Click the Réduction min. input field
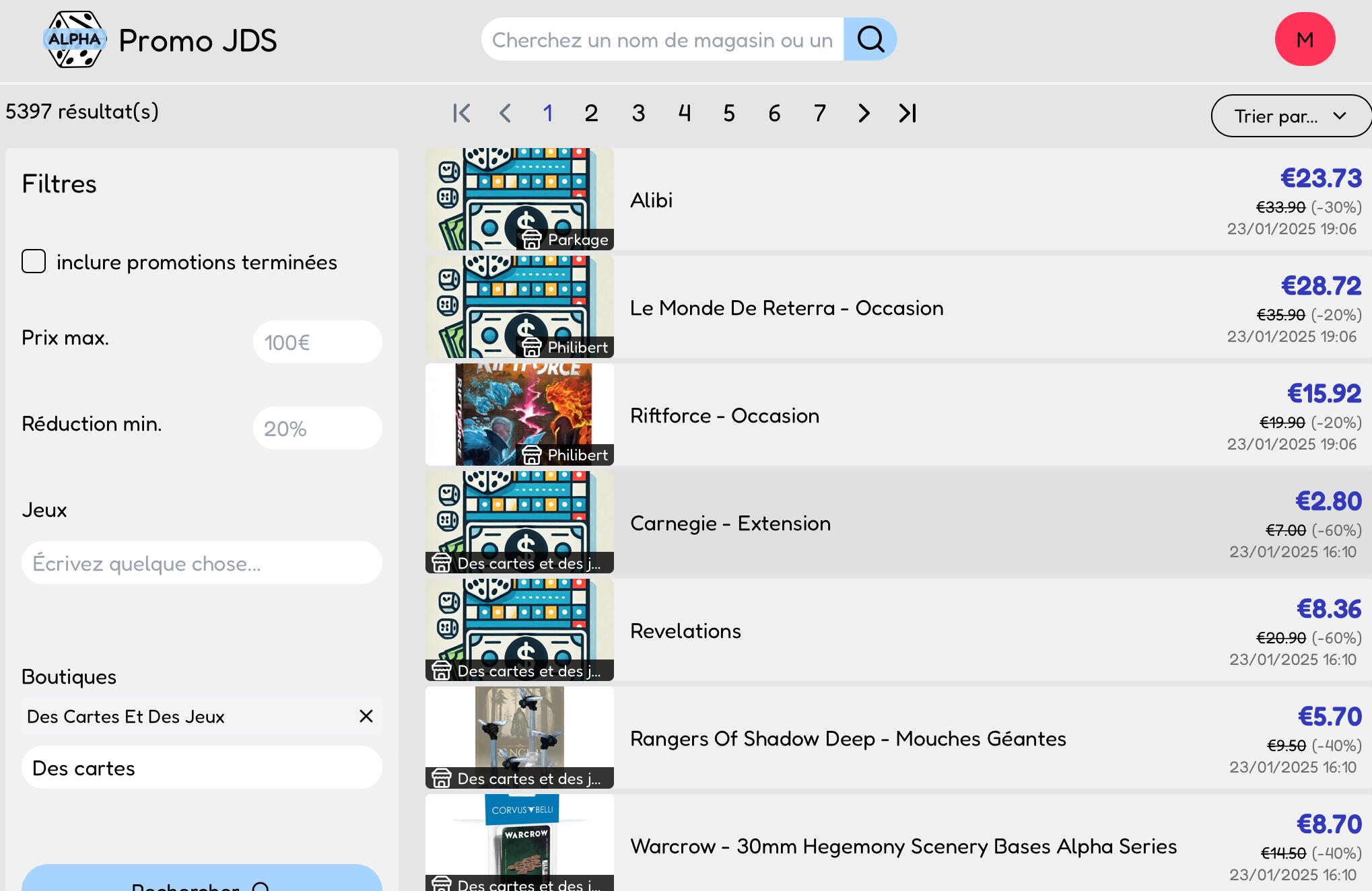The image size is (1372, 891). click(318, 428)
